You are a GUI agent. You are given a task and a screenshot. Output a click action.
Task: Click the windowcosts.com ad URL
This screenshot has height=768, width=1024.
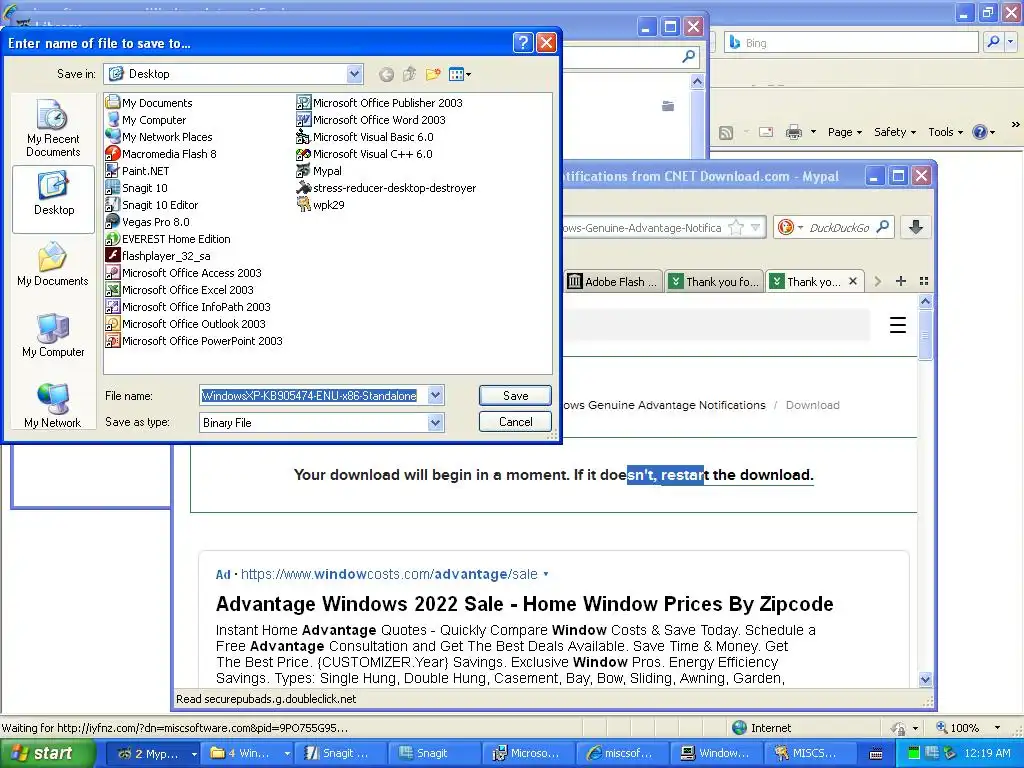click(389, 574)
